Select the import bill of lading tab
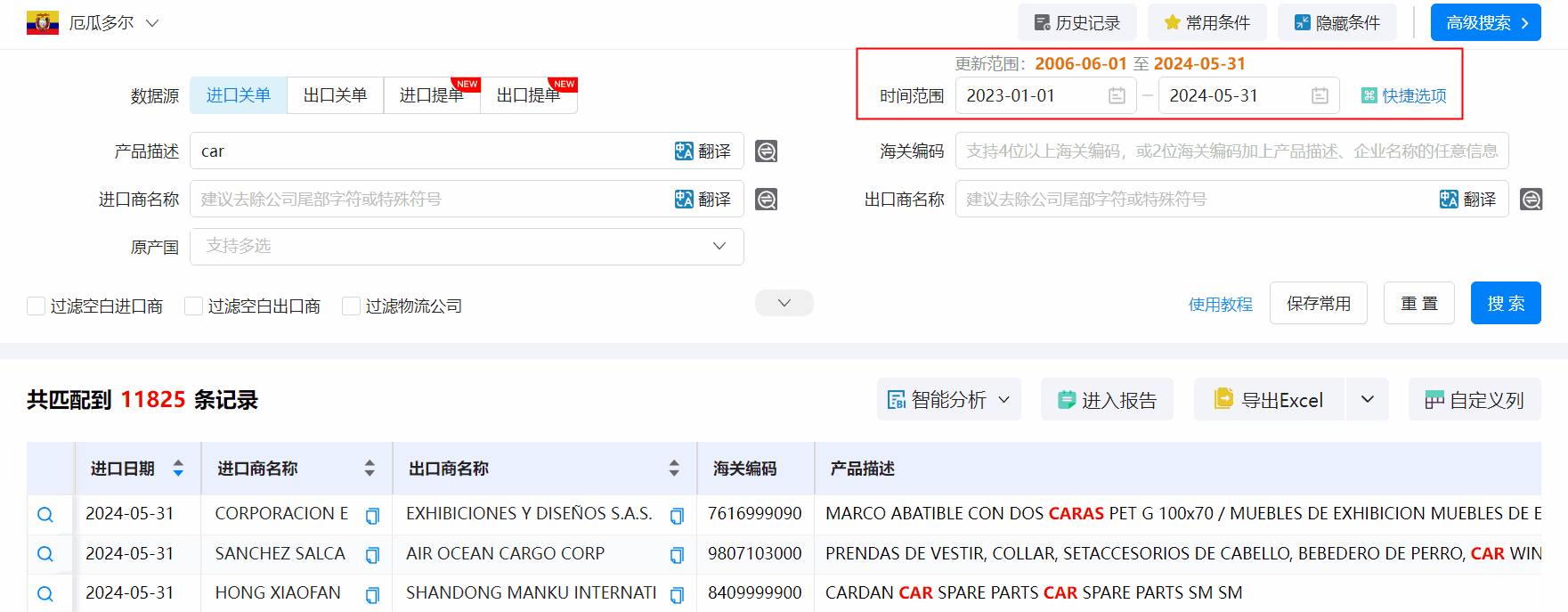This screenshot has height=612, width=1568. click(432, 95)
